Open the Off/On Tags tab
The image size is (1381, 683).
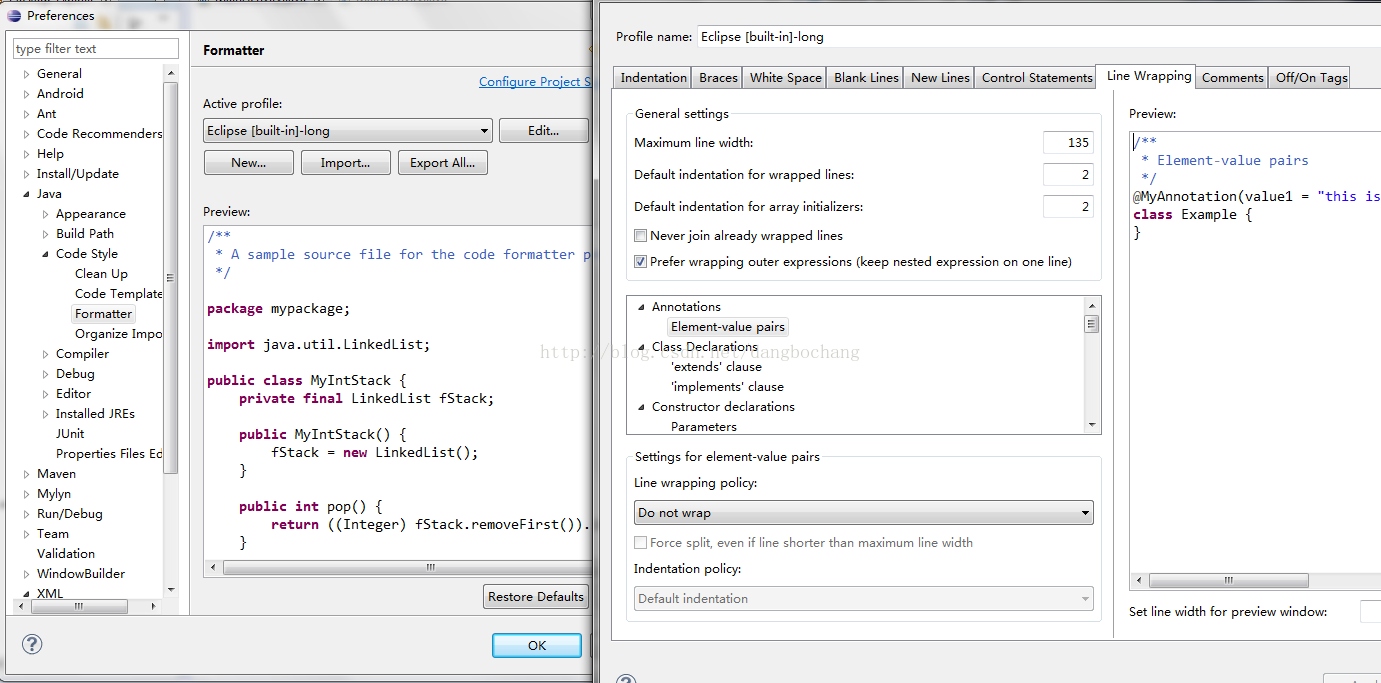tap(1311, 78)
